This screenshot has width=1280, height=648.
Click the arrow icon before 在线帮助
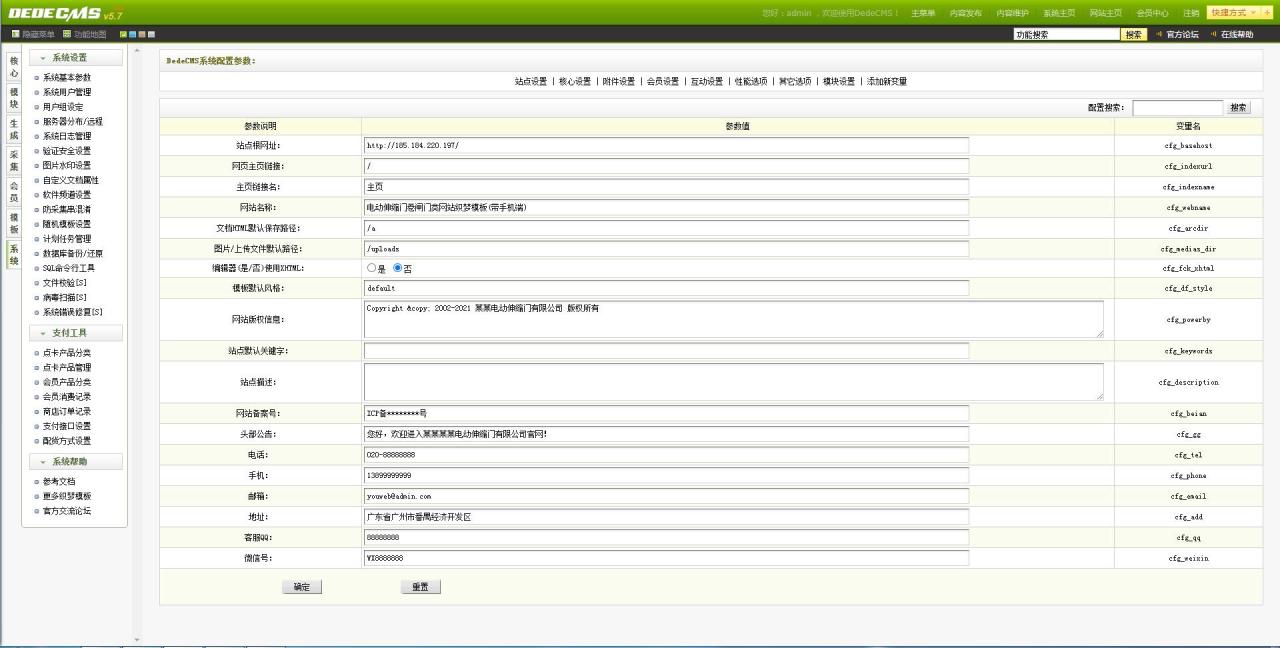click(1213, 34)
